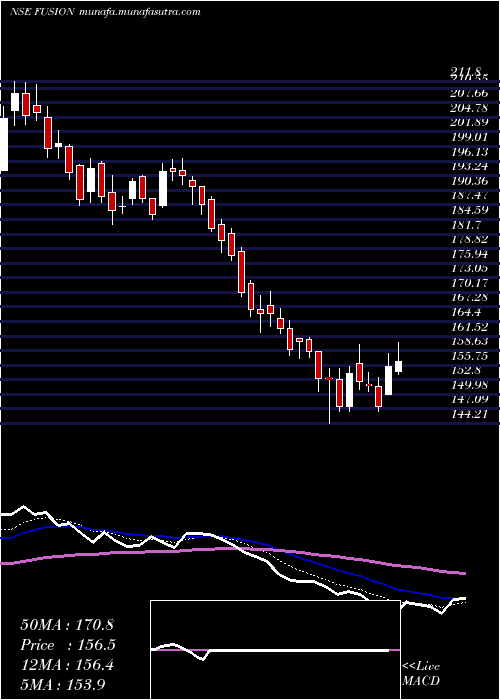Click the 184.59 price level
Image resolution: width=500 pixels, height=700 pixels.
(x=470, y=210)
